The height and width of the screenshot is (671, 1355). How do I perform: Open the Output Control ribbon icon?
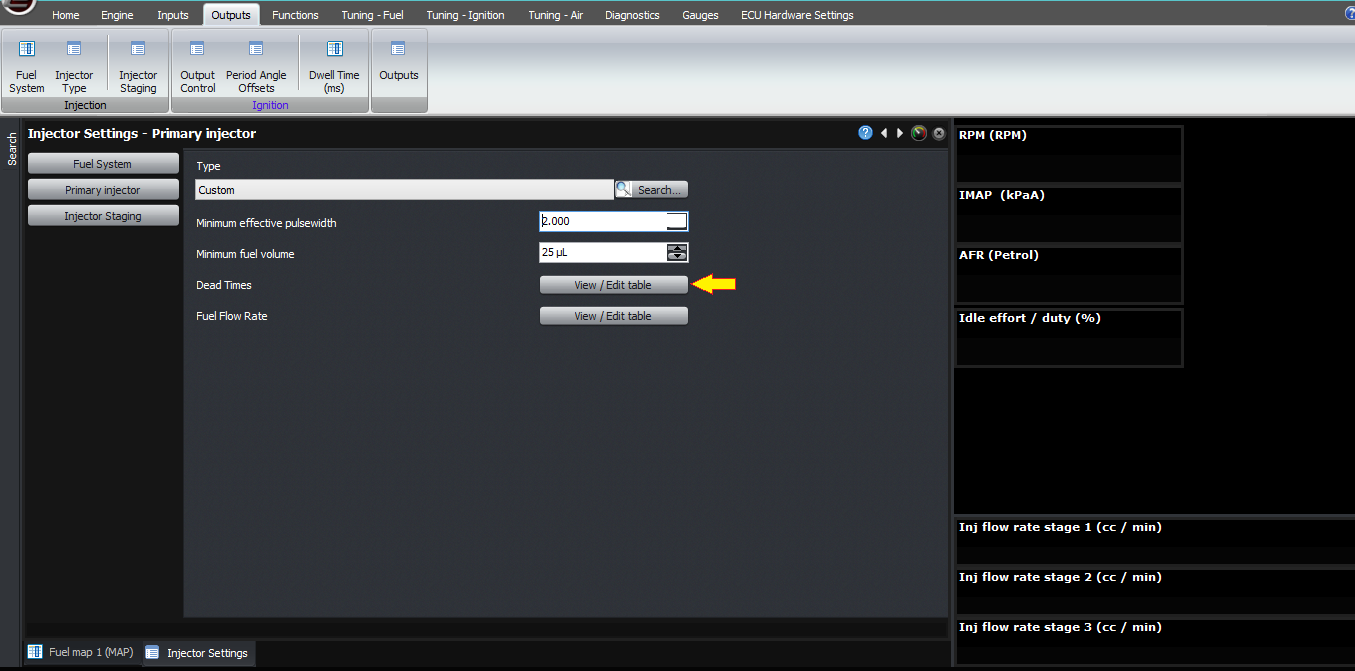tap(197, 66)
